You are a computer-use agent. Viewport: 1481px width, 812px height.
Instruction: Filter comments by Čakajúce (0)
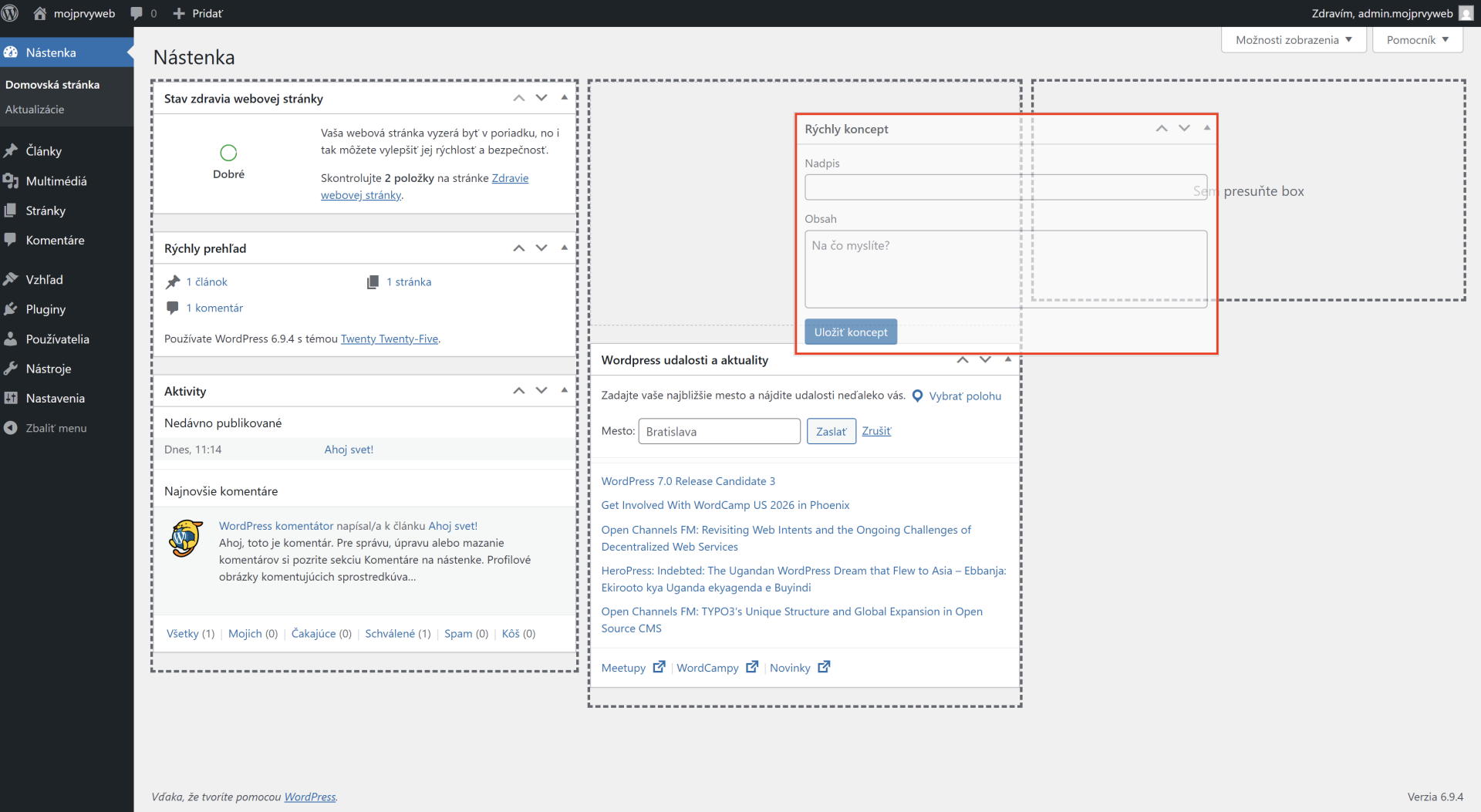pos(322,634)
